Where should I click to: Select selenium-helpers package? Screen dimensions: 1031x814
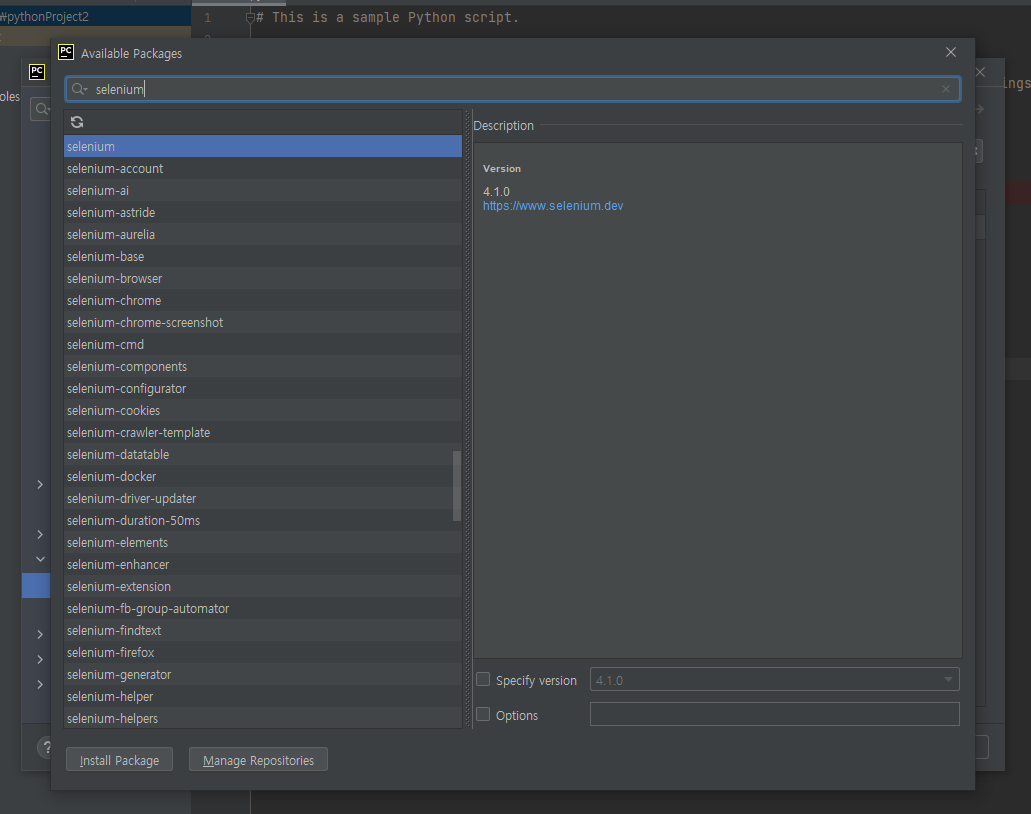[263, 718]
